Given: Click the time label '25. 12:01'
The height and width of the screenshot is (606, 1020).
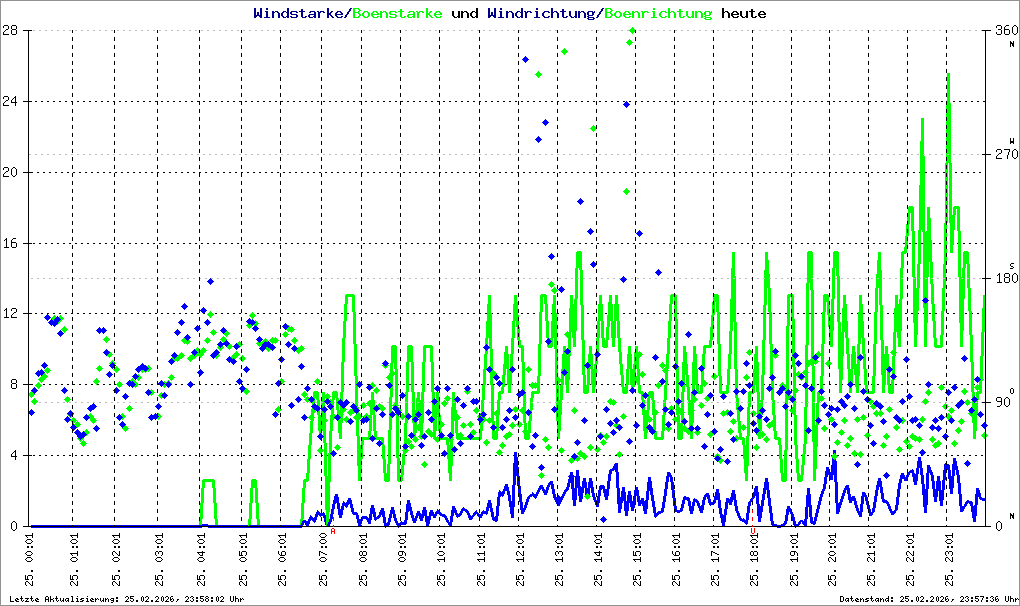Looking at the screenshot, I should click(x=520, y=560).
